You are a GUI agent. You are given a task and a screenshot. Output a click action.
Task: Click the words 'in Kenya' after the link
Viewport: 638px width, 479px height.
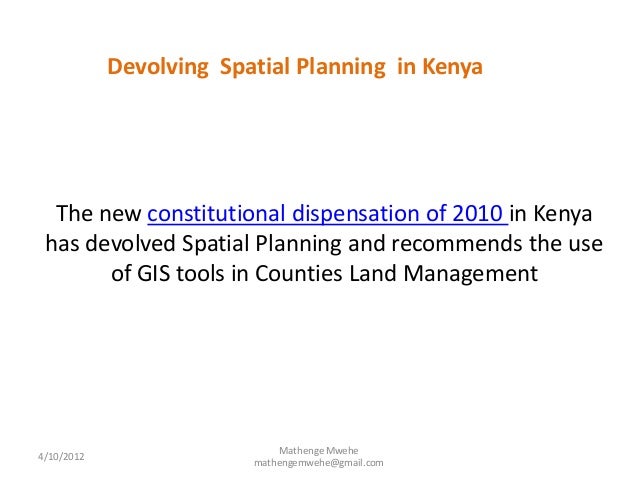[x=551, y=214]
